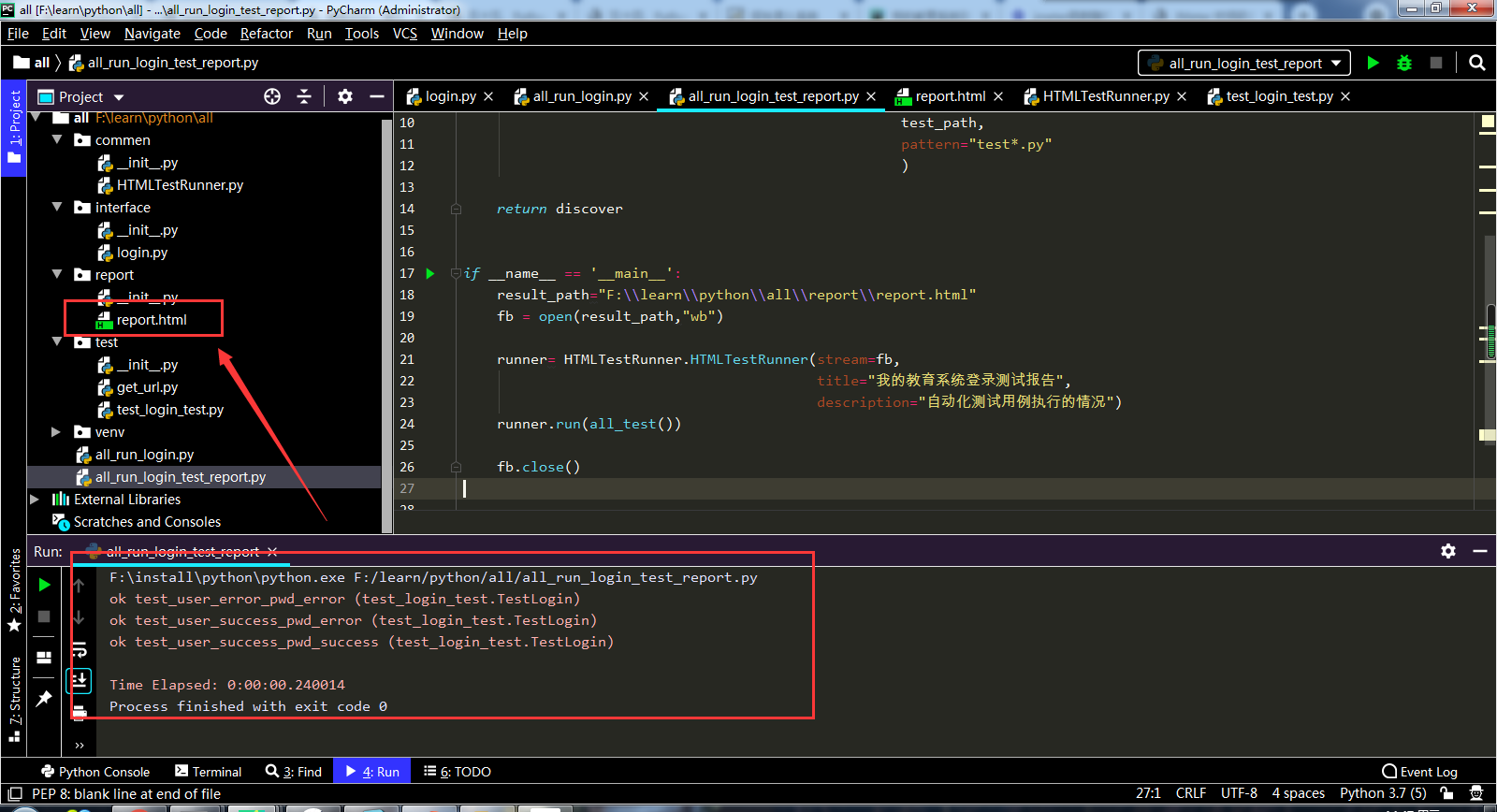Open Search Everywhere magnifier icon
This screenshot has width=1497, height=812.
coord(1477,63)
